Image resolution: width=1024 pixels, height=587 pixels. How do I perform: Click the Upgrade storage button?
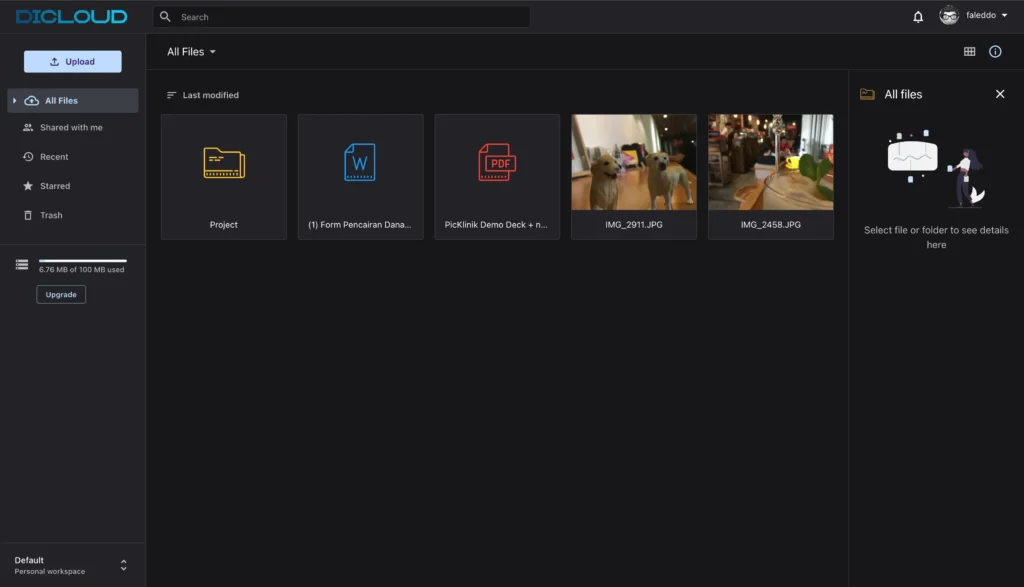61,294
